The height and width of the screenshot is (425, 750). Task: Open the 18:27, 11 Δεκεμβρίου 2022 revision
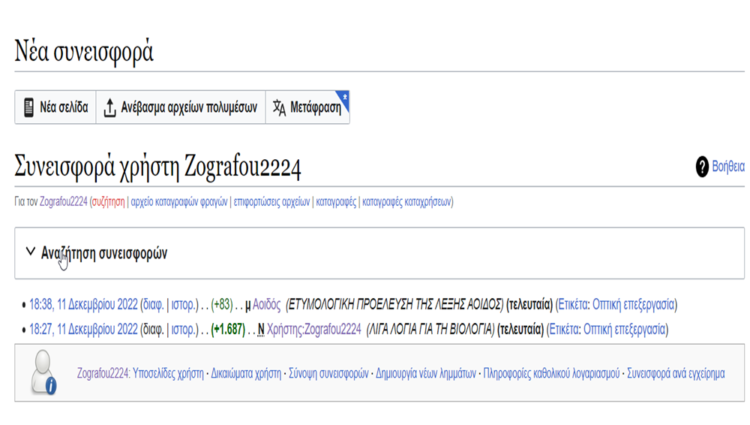click(83, 329)
